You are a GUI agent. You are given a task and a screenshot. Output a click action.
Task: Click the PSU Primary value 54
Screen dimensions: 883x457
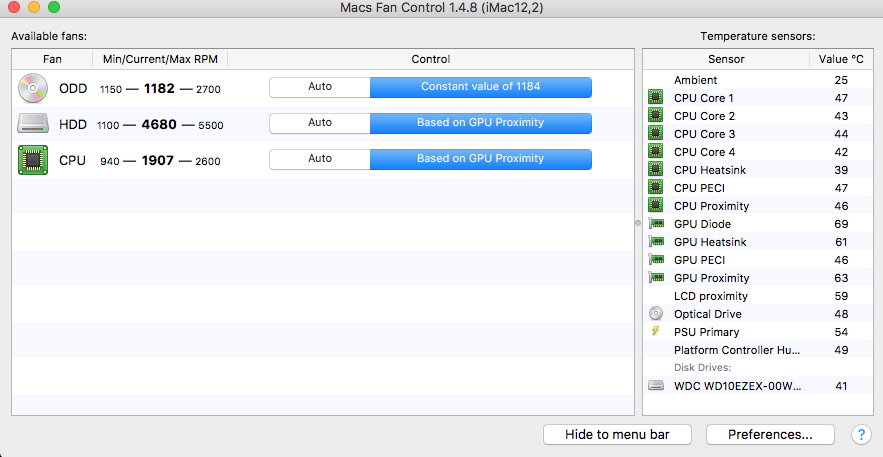pyautogui.click(x=841, y=332)
